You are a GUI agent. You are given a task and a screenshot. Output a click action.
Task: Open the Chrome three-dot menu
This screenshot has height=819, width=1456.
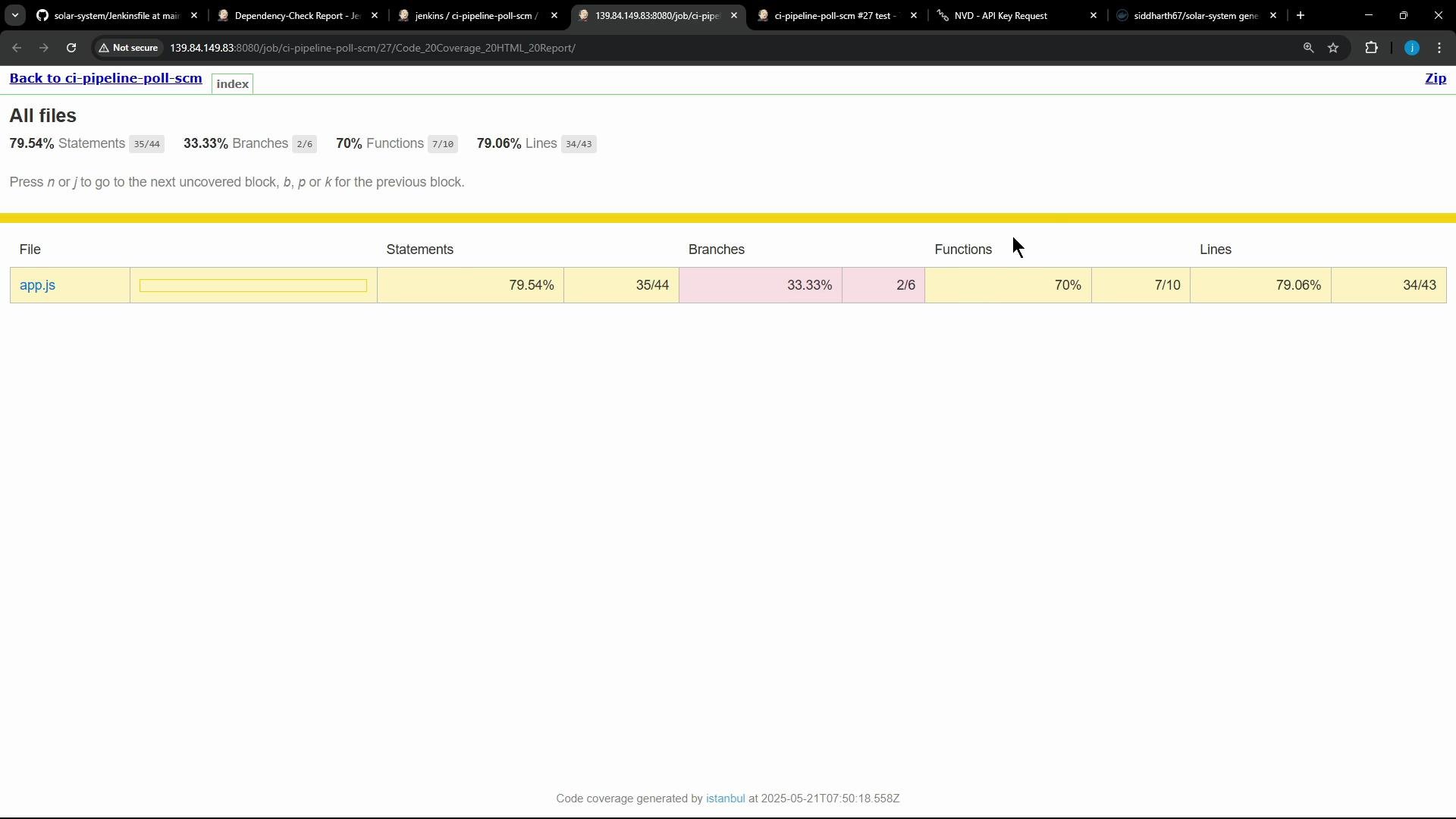[1439, 48]
